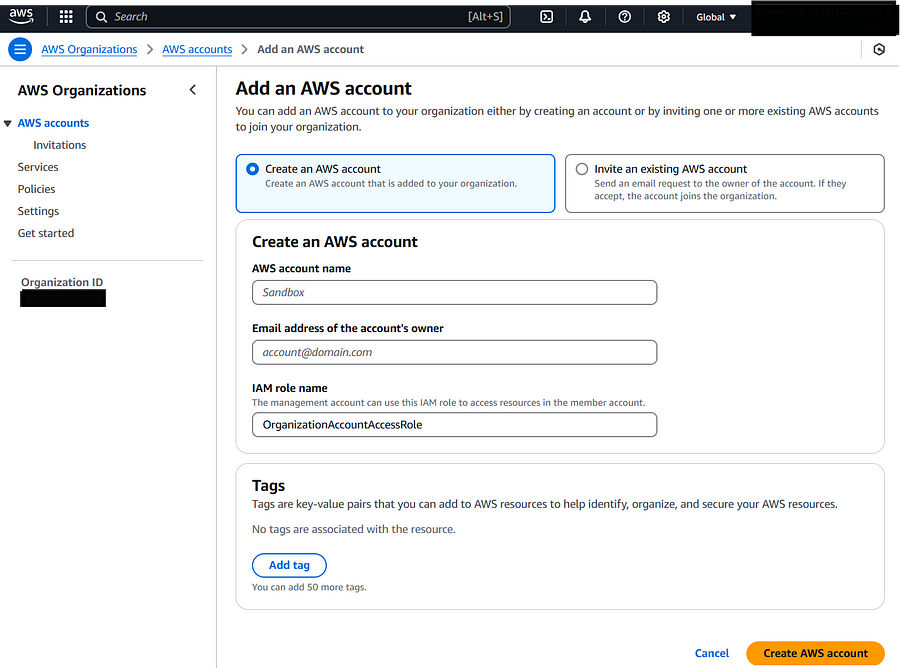Open Settings in the sidebar
Image resolution: width=900 pixels, height=668 pixels.
click(38, 211)
